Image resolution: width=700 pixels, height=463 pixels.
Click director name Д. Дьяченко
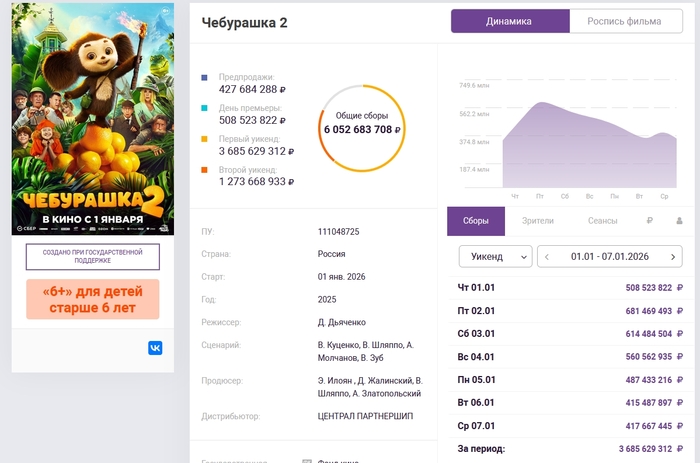(x=342, y=322)
